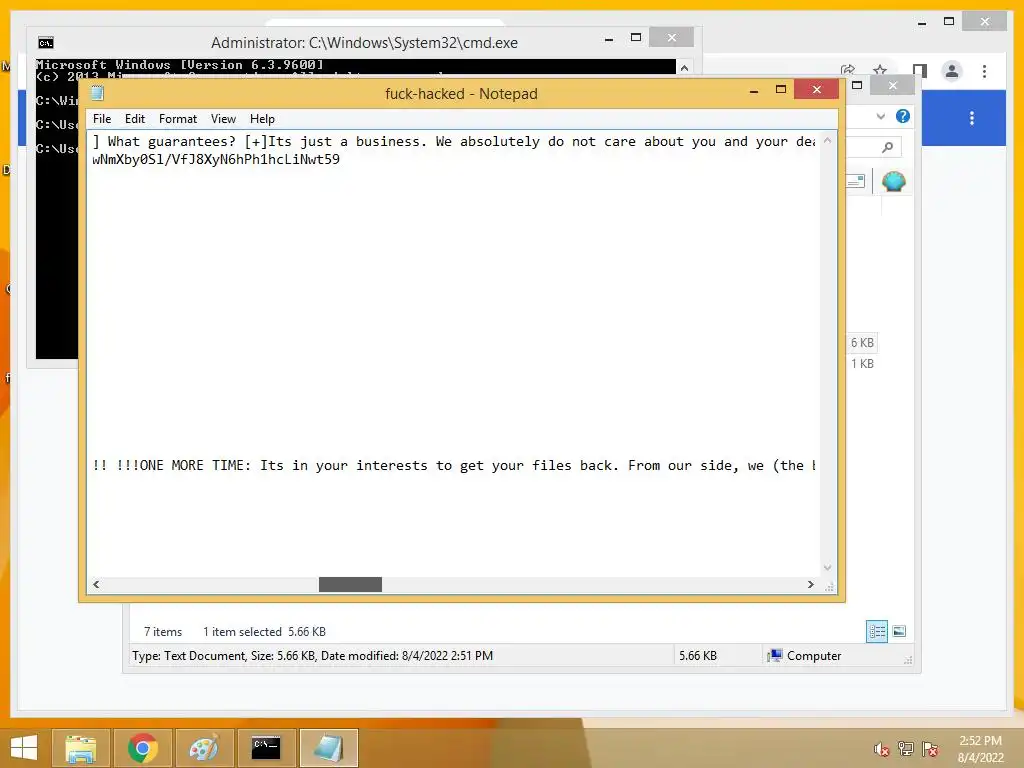Image resolution: width=1024 pixels, height=768 pixels.
Task: Click the 6 KB file size entry
Action: pyautogui.click(x=862, y=343)
